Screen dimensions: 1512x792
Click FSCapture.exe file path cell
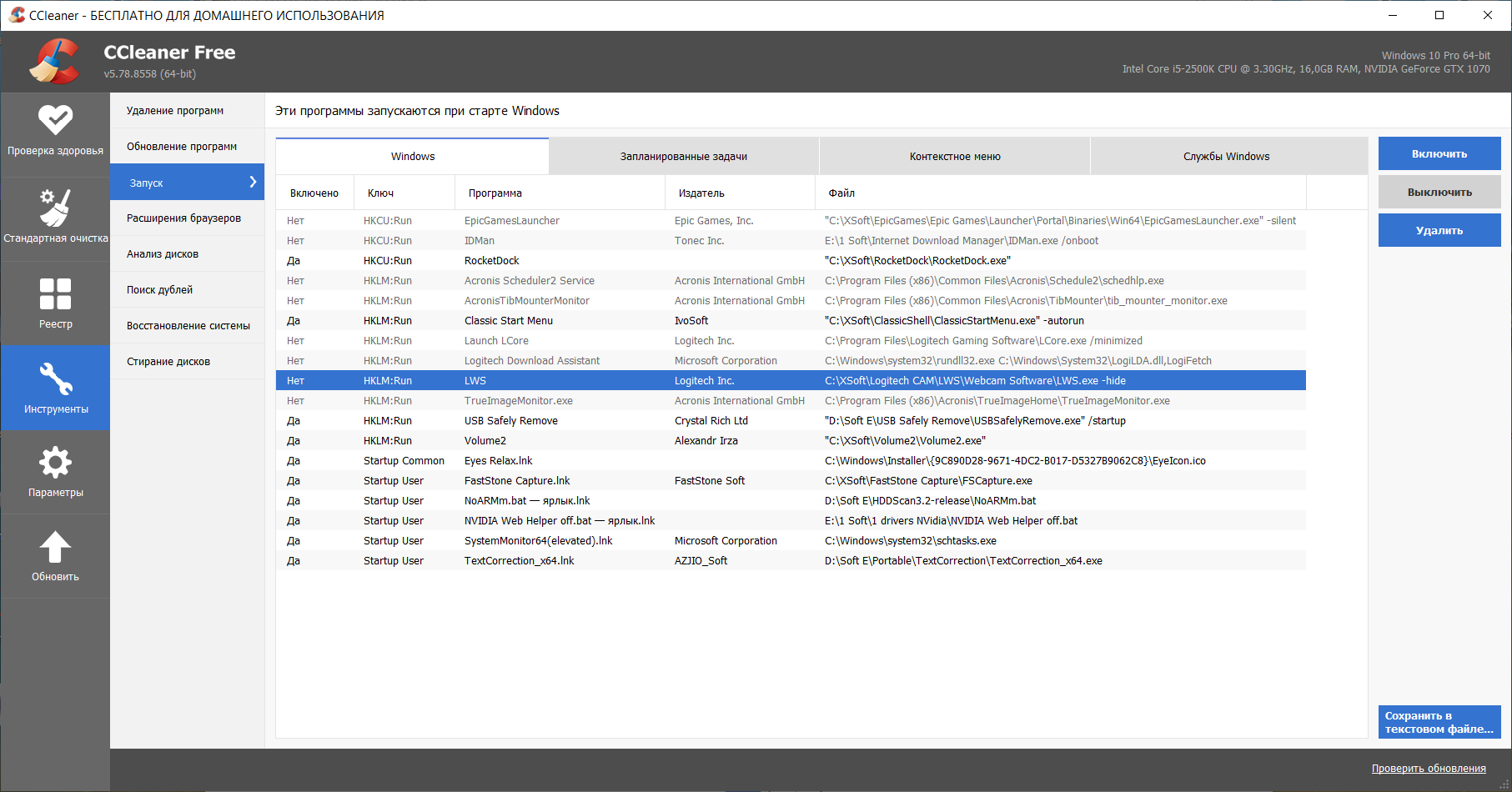[928, 481]
